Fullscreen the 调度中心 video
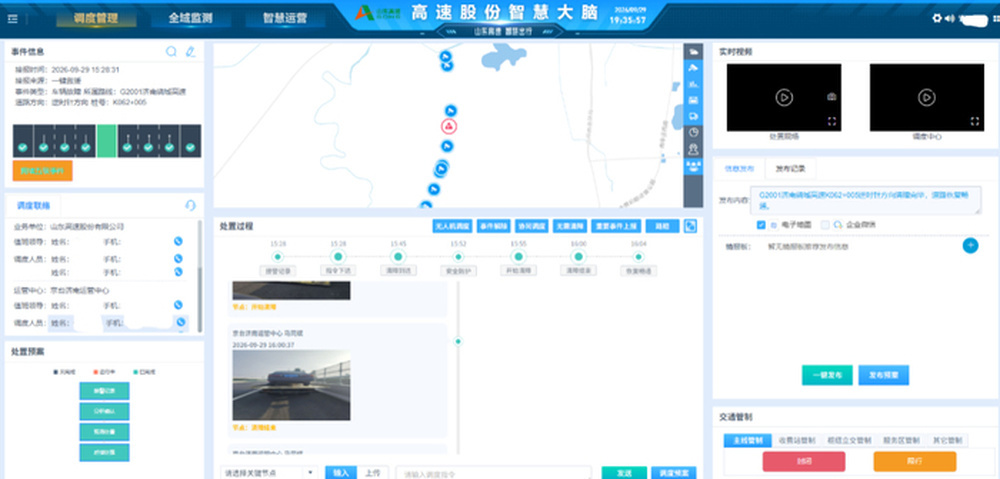 (974, 121)
